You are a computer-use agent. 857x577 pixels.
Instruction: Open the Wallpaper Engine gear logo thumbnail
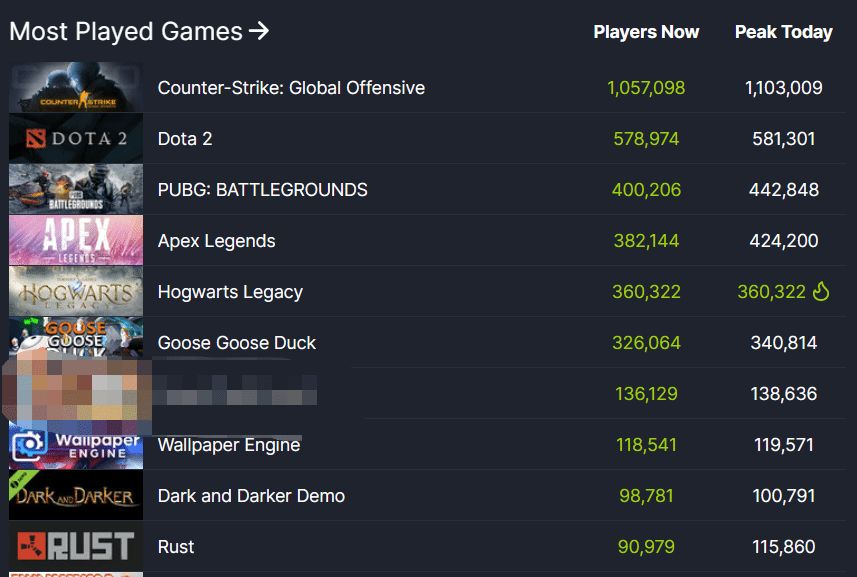coord(76,445)
